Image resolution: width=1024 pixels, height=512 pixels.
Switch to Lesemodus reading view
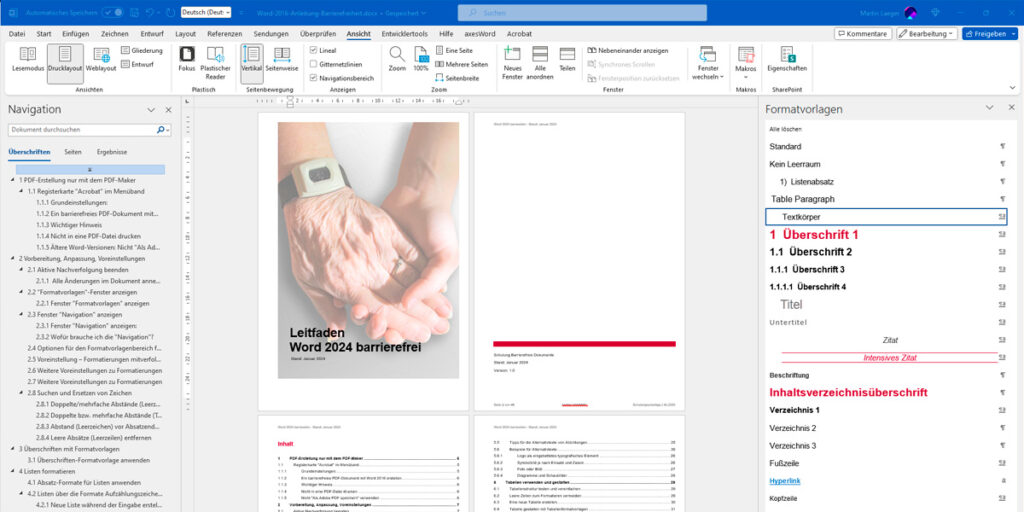click(27, 60)
